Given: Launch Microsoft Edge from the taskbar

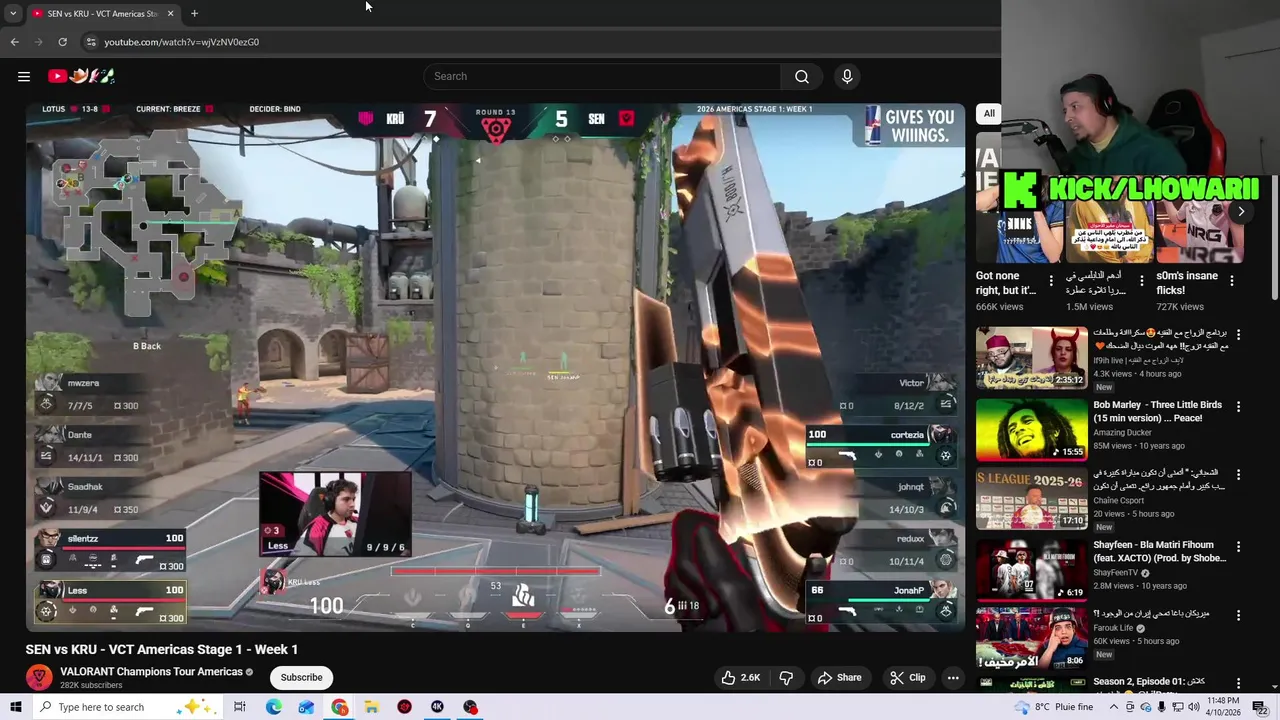Looking at the screenshot, I should [274, 707].
